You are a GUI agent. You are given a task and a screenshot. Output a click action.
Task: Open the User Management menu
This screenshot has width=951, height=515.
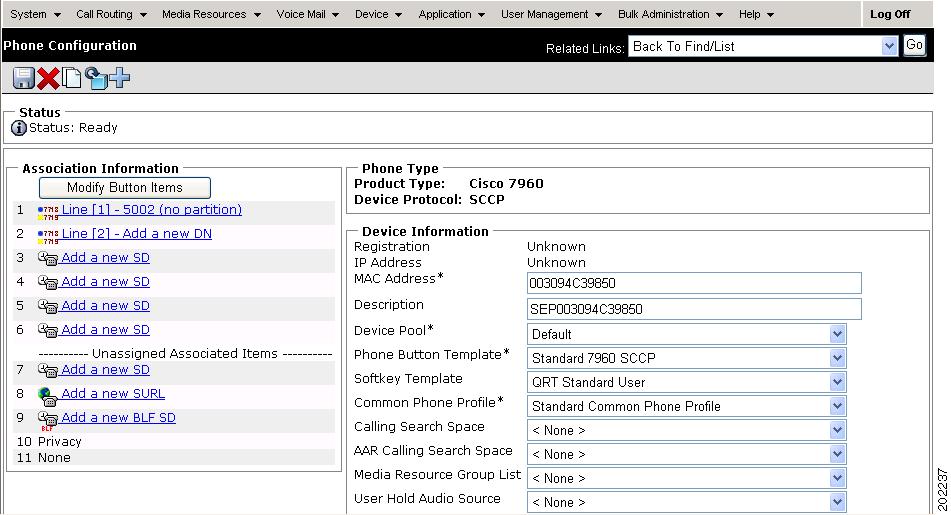point(551,14)
